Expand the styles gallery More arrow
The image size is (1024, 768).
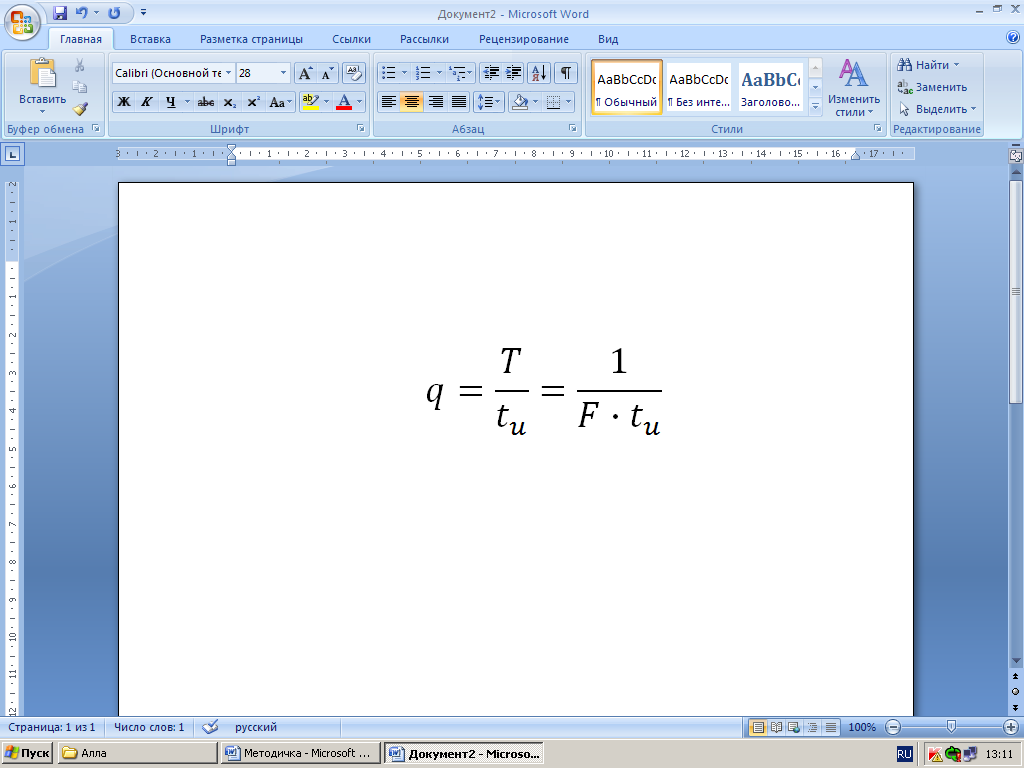click(815, 108)
